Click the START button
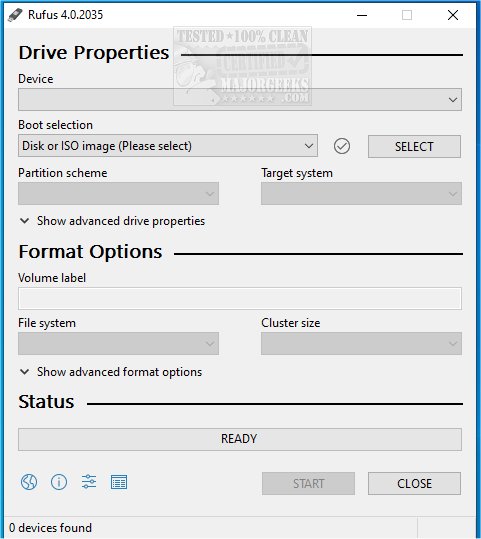Viewport: 481px width, 539px height. (x=308, y=483)
